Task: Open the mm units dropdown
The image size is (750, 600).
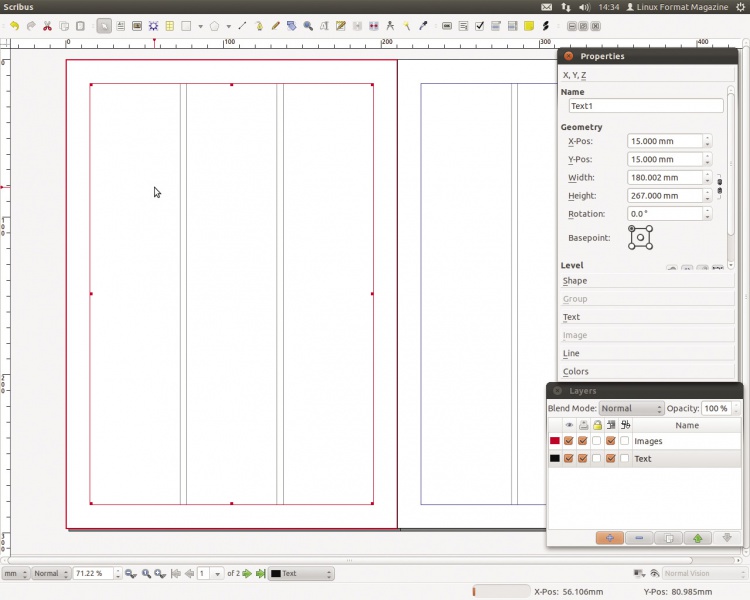Action: tap(15, 573)
